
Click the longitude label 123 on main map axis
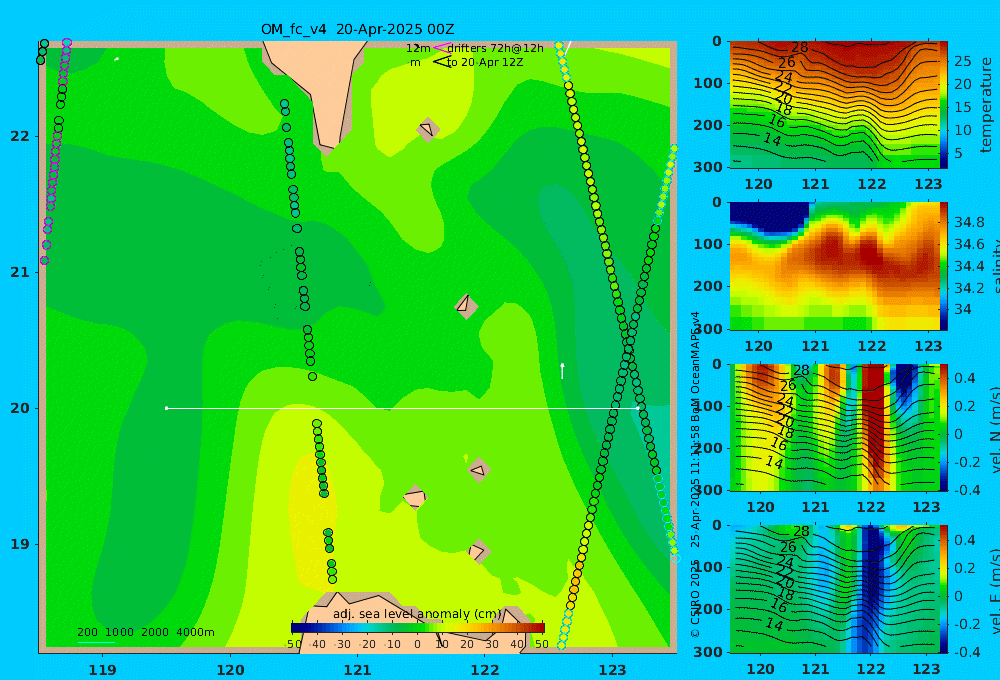tap(613, 670)
